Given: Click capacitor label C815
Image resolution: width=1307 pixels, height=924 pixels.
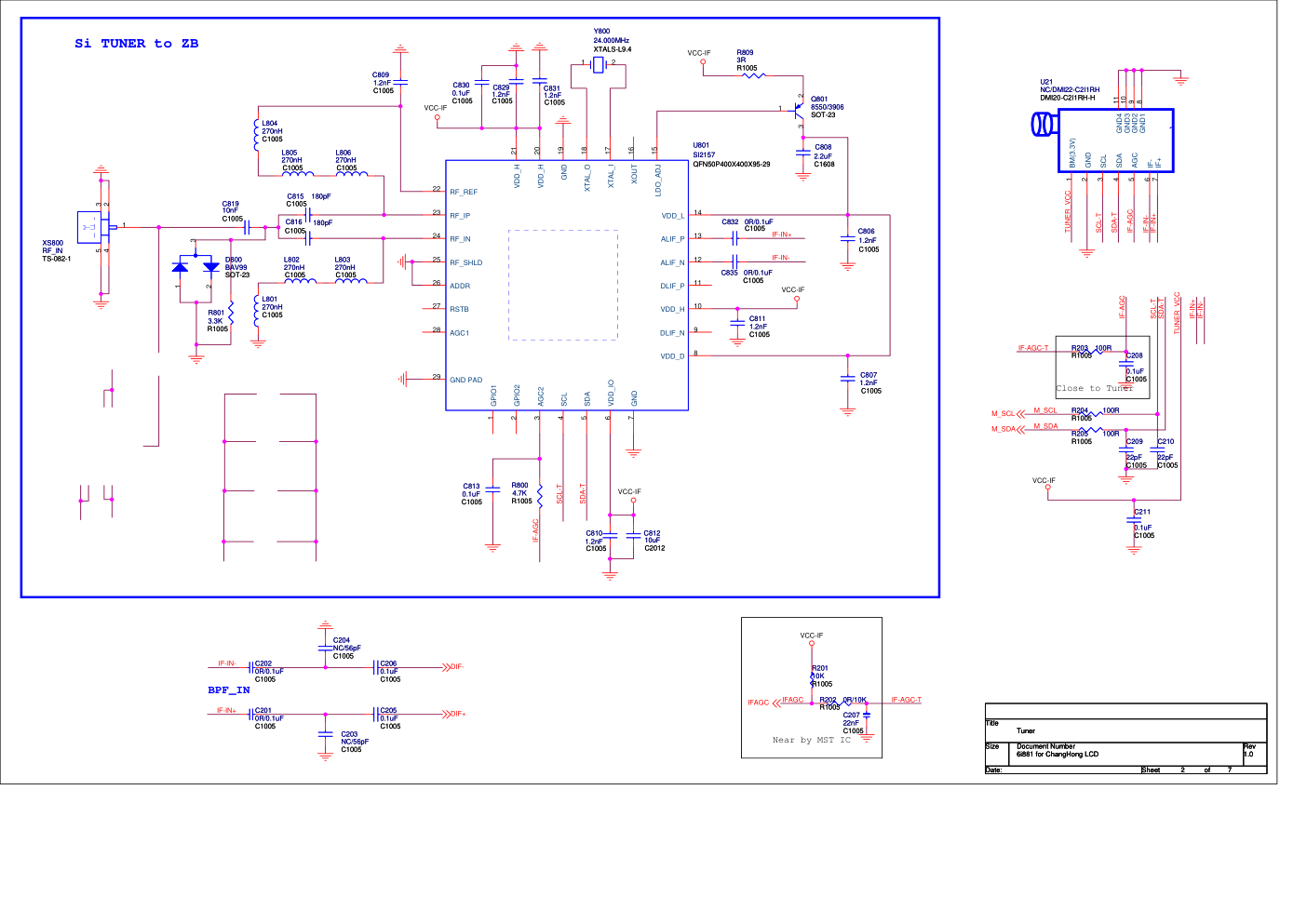Looking at the screenshot, I should pyautogui.click(x=295, y=196).
